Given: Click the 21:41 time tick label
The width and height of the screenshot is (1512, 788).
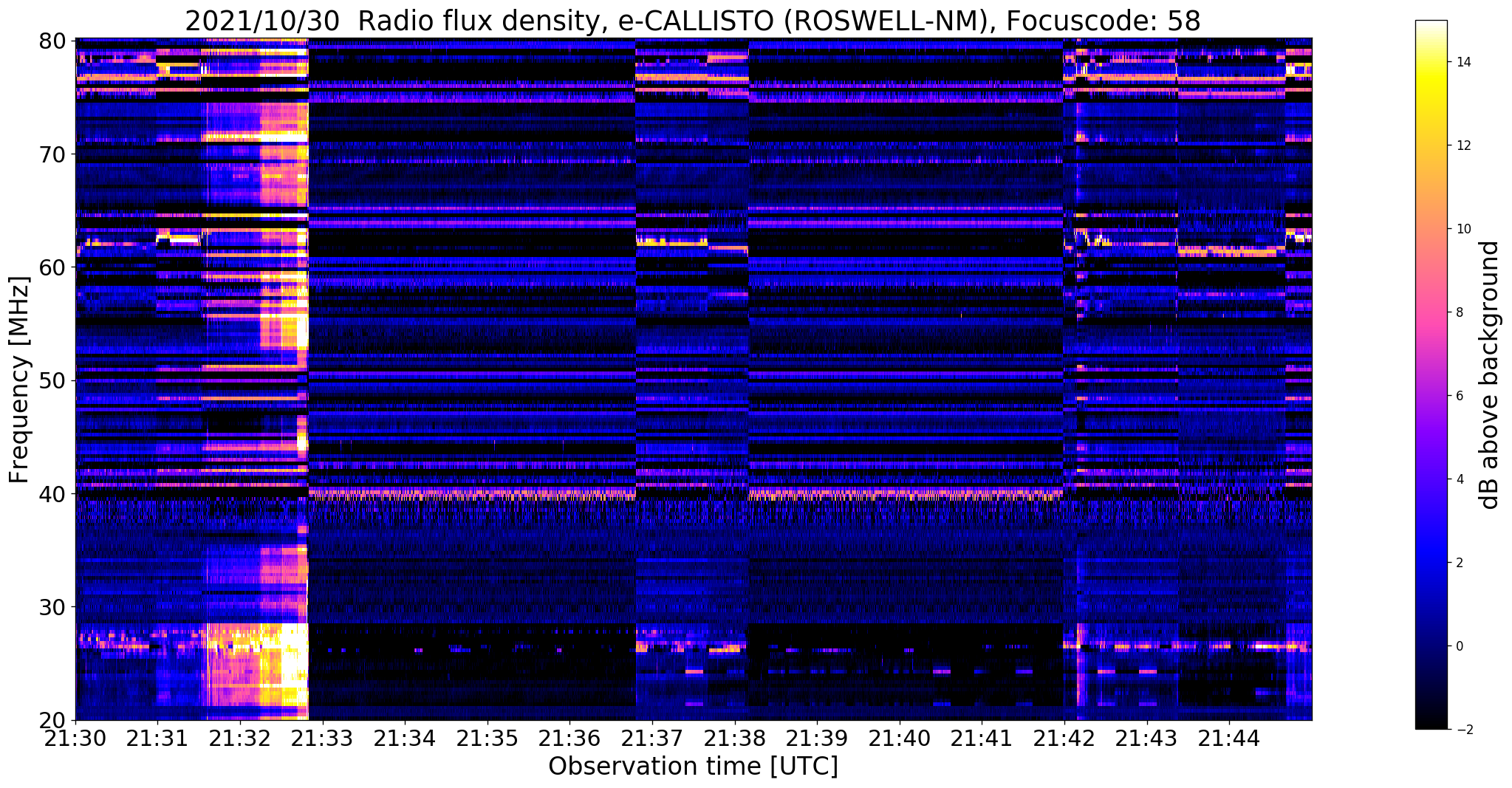Looking at the screenshot, I should point(982,737).
